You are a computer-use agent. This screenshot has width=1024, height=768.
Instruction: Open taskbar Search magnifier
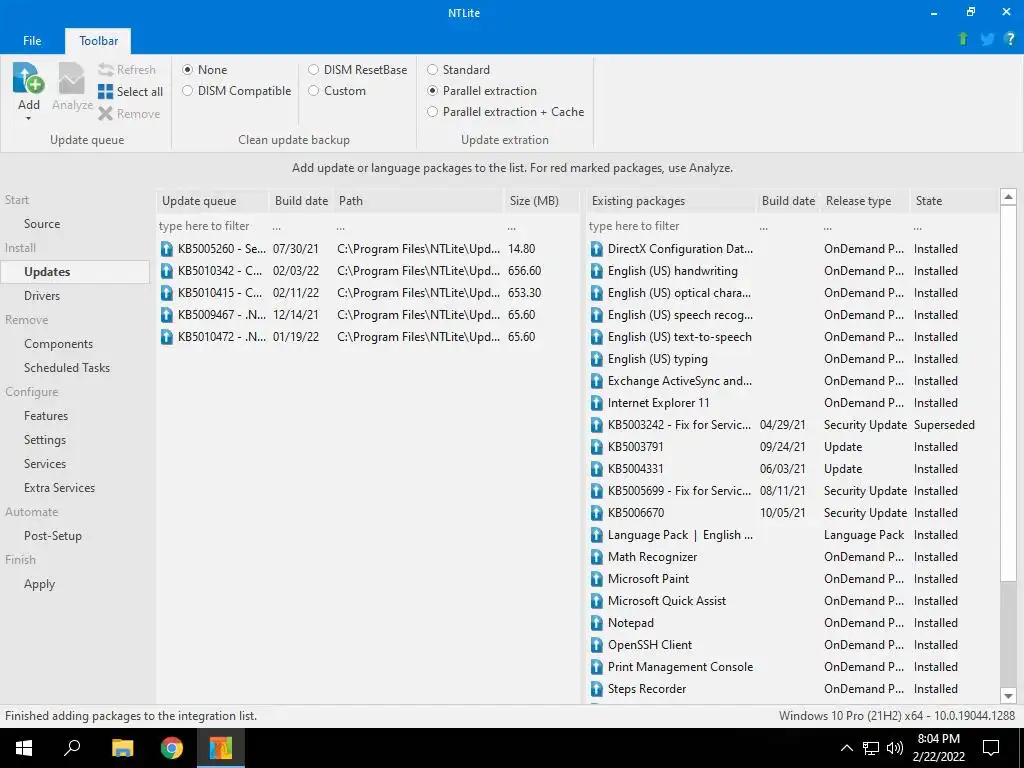[x=72, y=748]
